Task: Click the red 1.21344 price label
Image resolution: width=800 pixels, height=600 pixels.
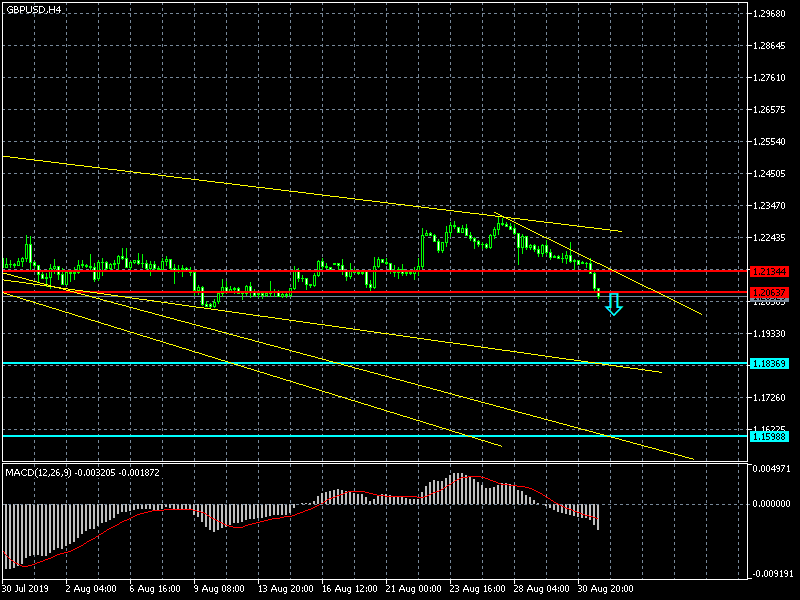Action: (x=769, y=271)
